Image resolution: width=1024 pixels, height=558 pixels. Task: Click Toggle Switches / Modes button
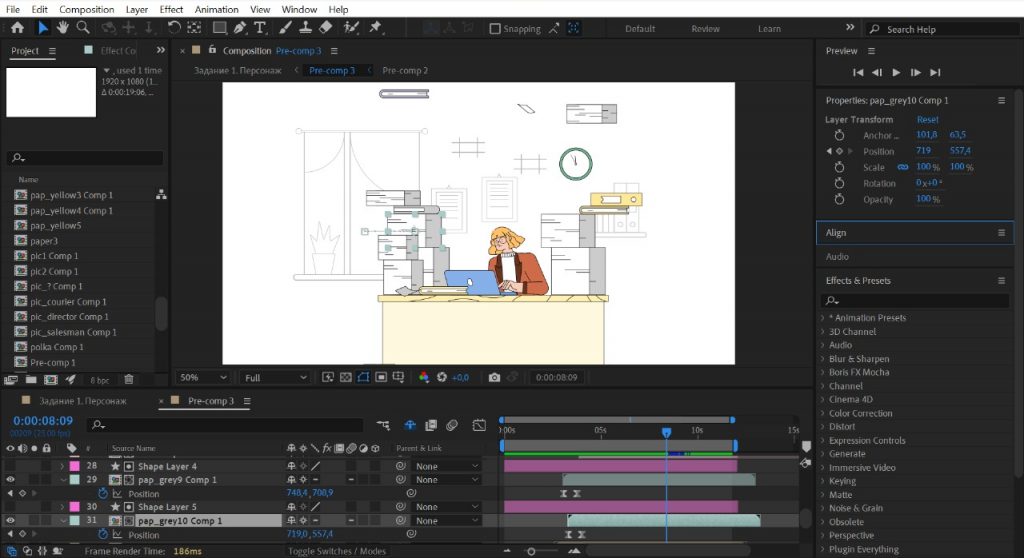coord(337,551)
